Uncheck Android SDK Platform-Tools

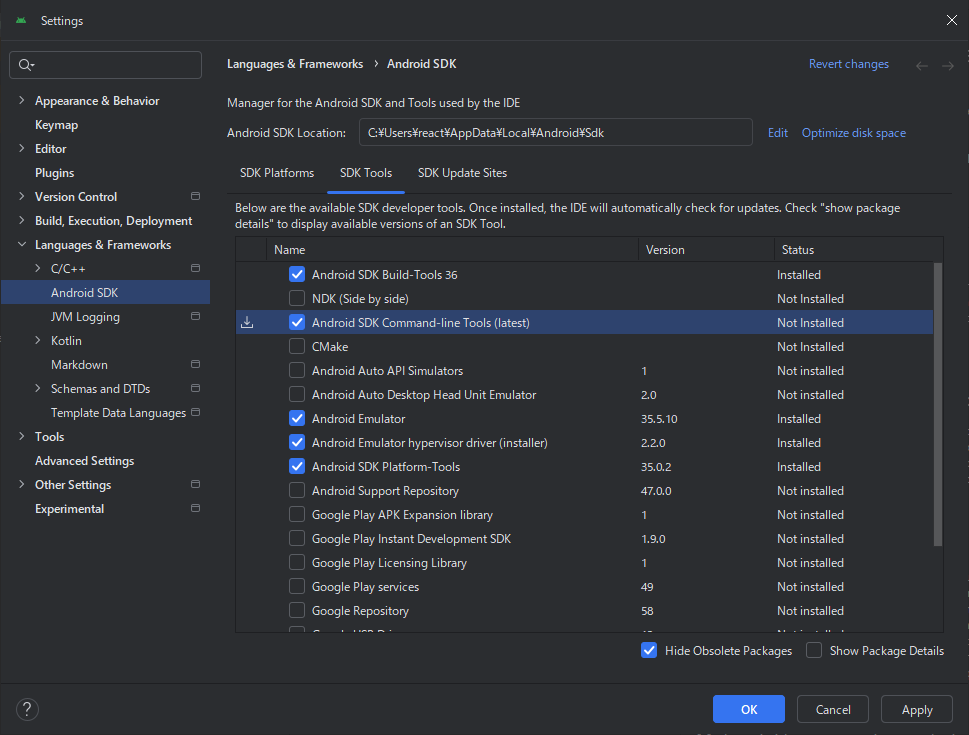297,467
